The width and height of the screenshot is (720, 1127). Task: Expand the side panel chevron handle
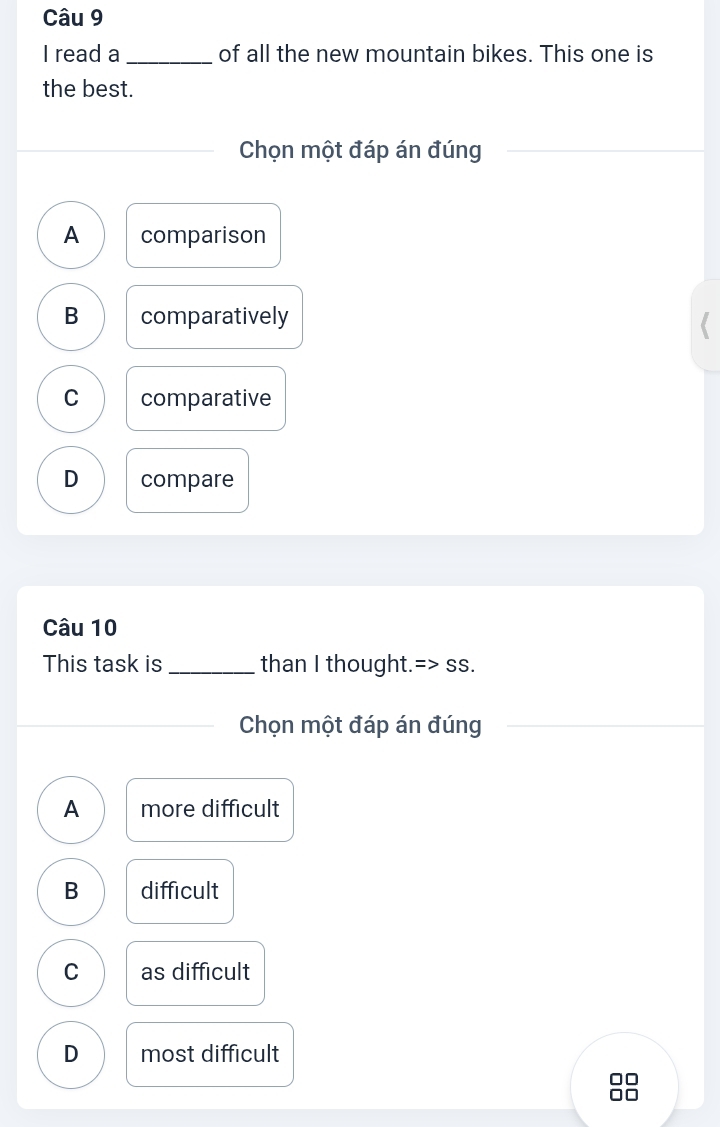[706, 326]
